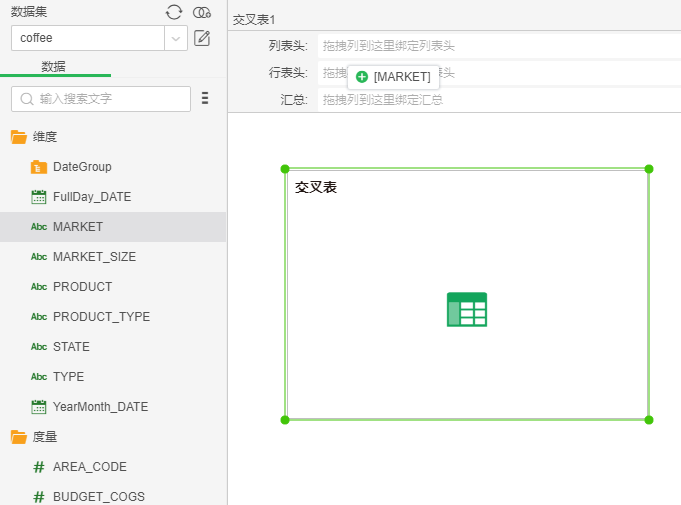This screenshot has width=681, height=505.
Task: Collapse the 度量 measures folder
Action: click(19, 437)
